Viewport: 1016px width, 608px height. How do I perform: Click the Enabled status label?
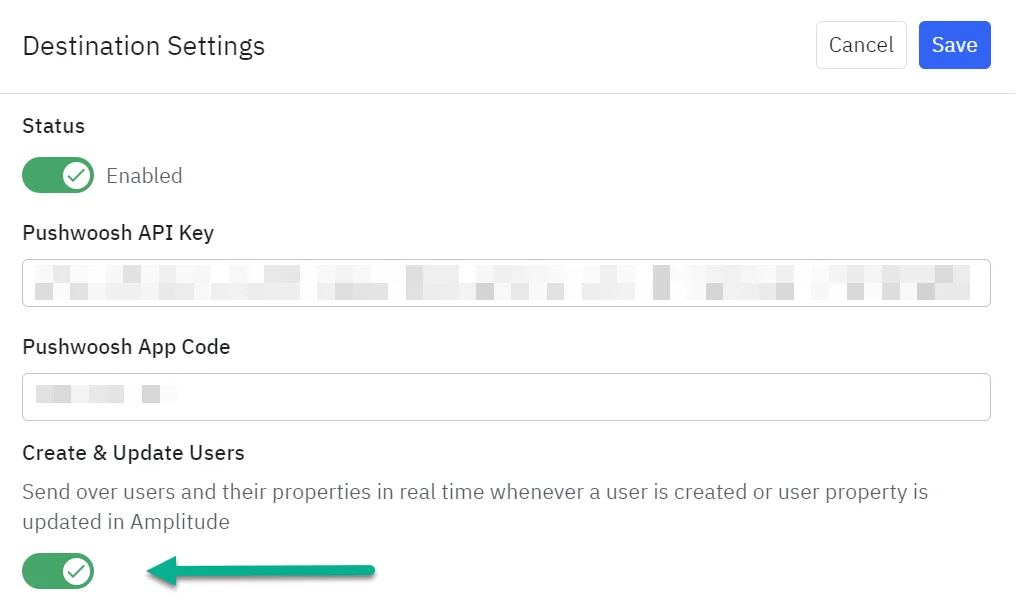pos(144,176)
